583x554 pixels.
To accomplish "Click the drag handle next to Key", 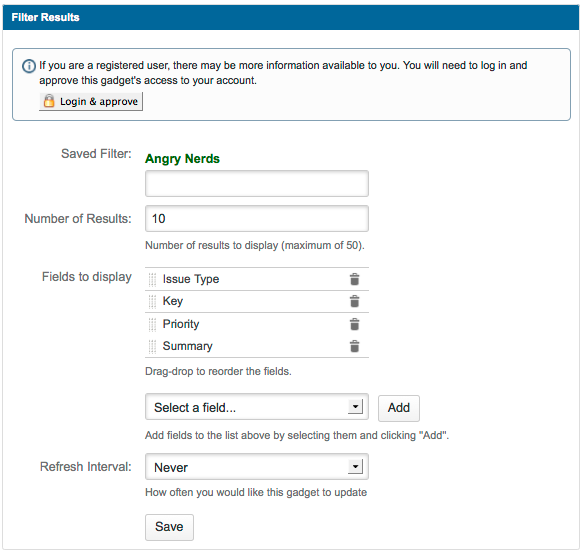I will (152, 302).
